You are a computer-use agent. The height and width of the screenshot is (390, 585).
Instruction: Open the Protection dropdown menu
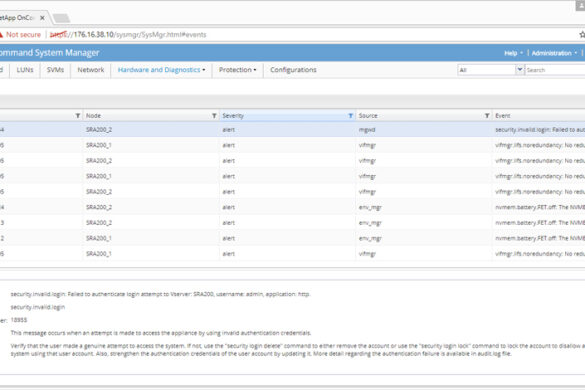pos(237,70)
